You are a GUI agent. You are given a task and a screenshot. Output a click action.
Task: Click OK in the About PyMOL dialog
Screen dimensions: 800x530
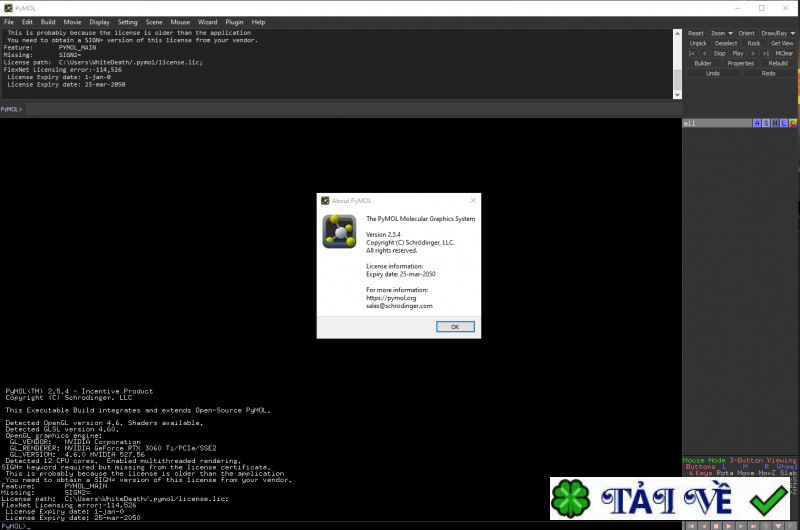click(x=455, y=326)
